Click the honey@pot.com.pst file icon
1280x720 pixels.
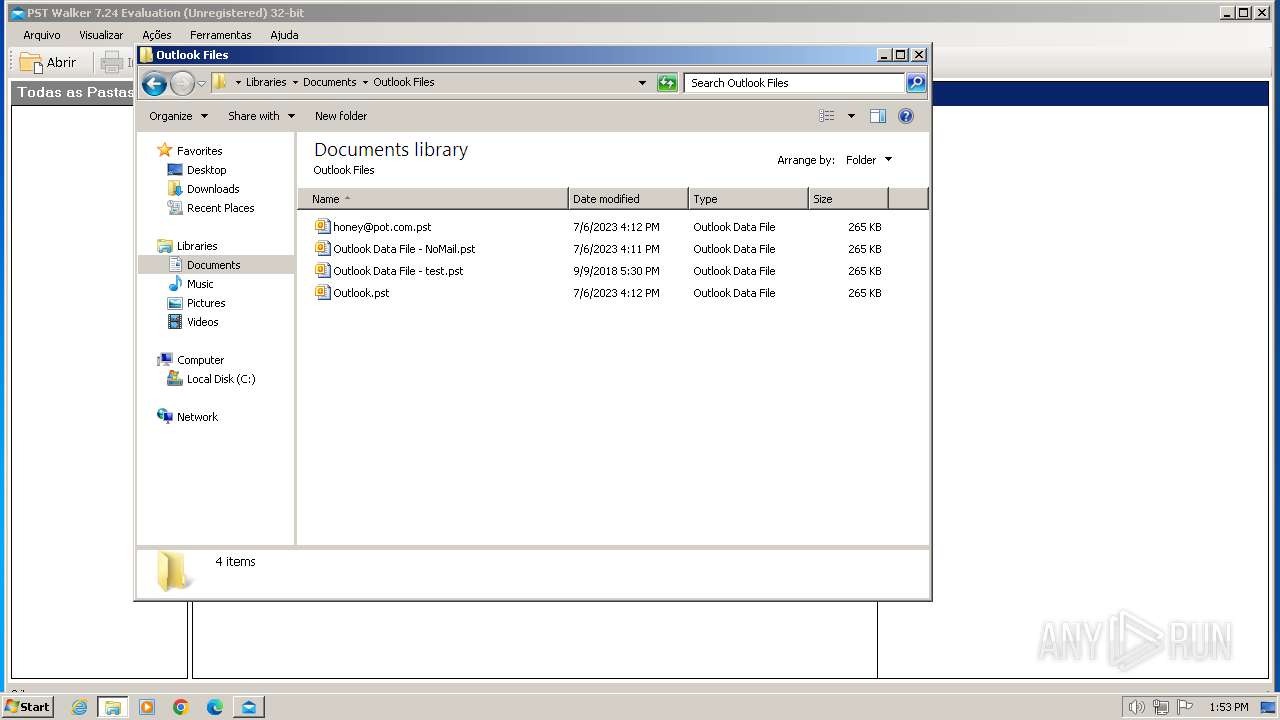tap(322, 226)
